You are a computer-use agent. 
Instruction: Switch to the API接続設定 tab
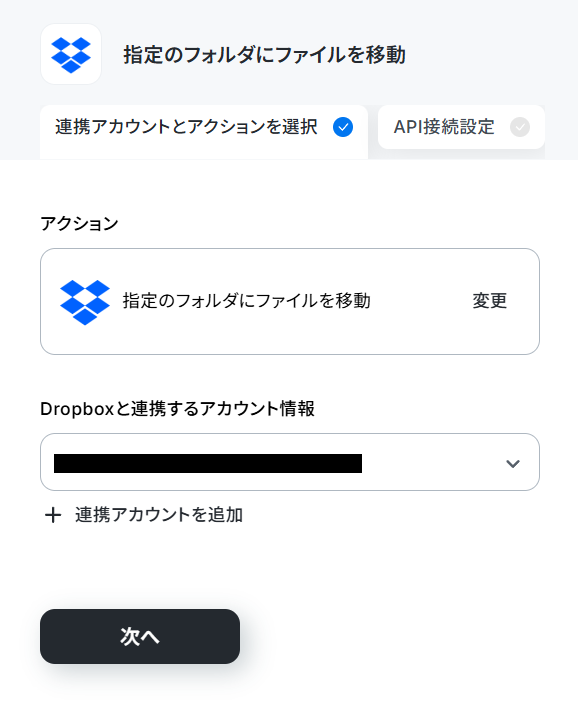pyautogui.click(x=461, y=127)
